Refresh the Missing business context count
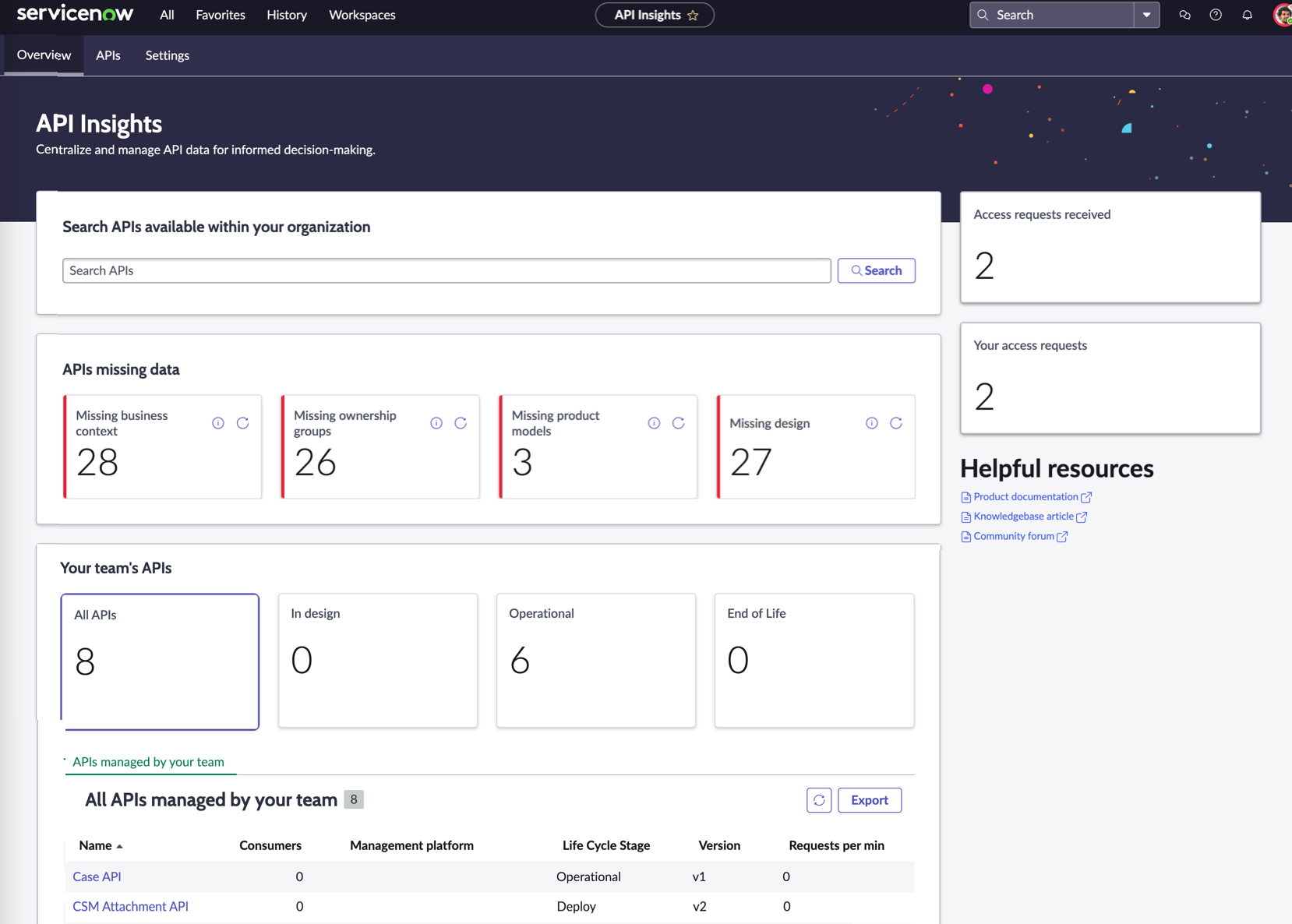The width and height of the screenshot is (1292, 924). coord(243,423)
